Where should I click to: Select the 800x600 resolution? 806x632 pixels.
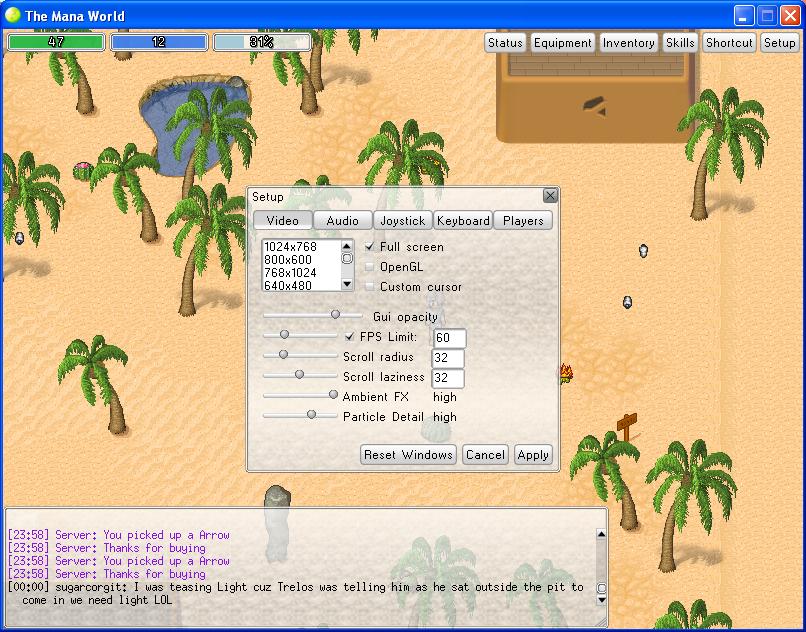(301, 260)
